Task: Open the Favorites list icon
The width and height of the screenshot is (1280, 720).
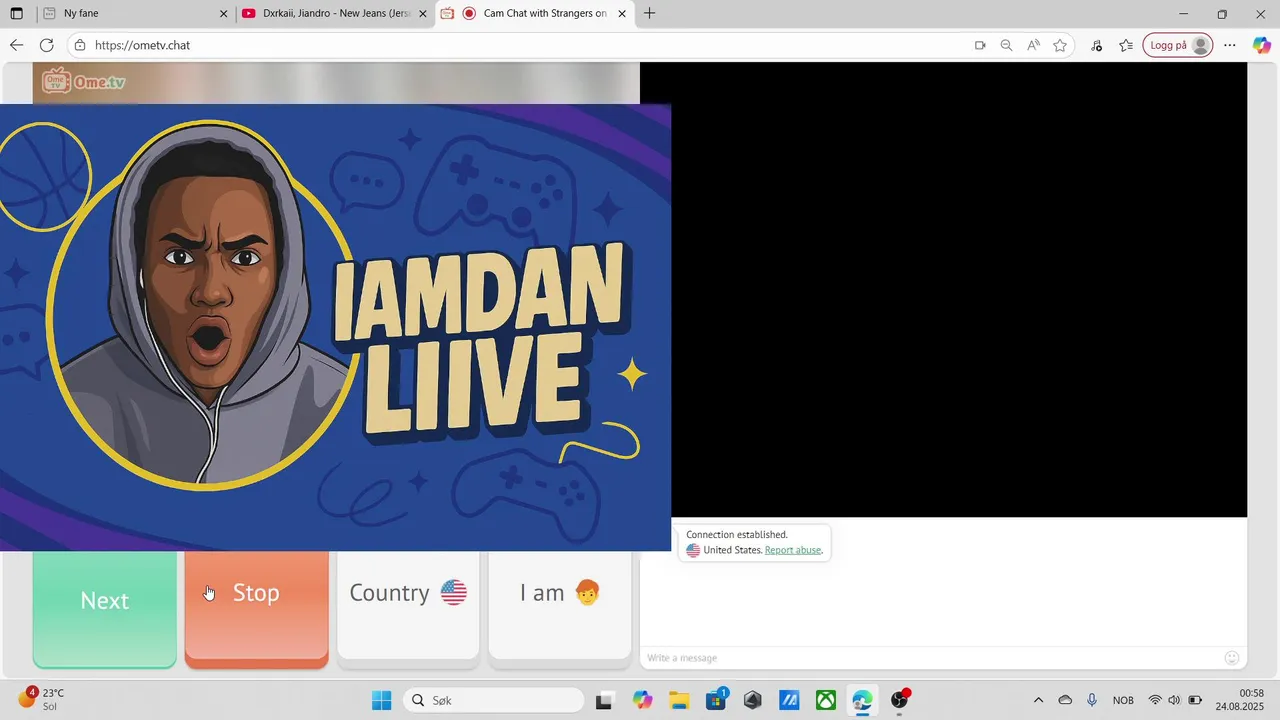Action: [x=1126, y=45]
